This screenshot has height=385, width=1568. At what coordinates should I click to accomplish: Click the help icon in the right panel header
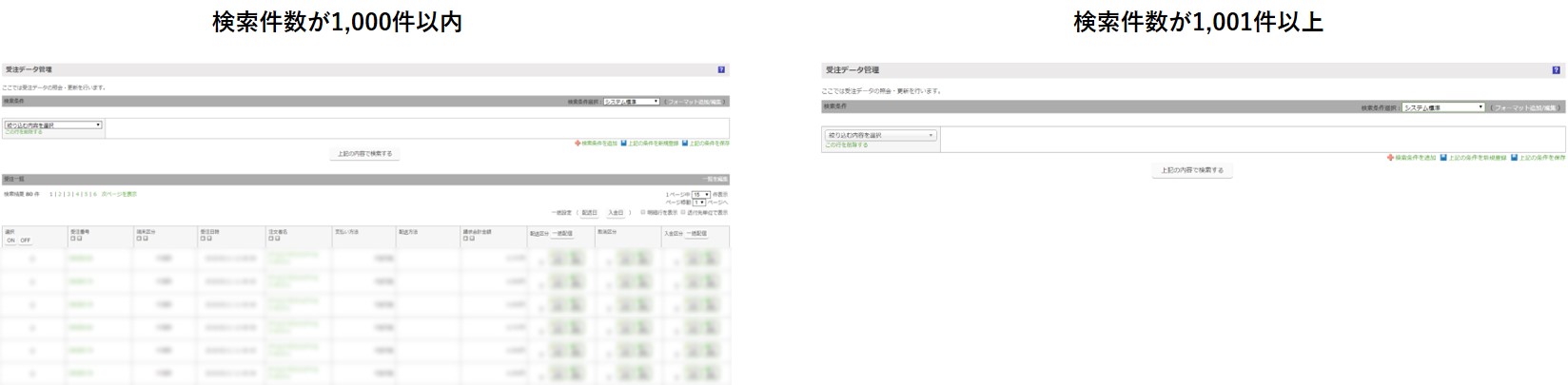click(1558, 70)
